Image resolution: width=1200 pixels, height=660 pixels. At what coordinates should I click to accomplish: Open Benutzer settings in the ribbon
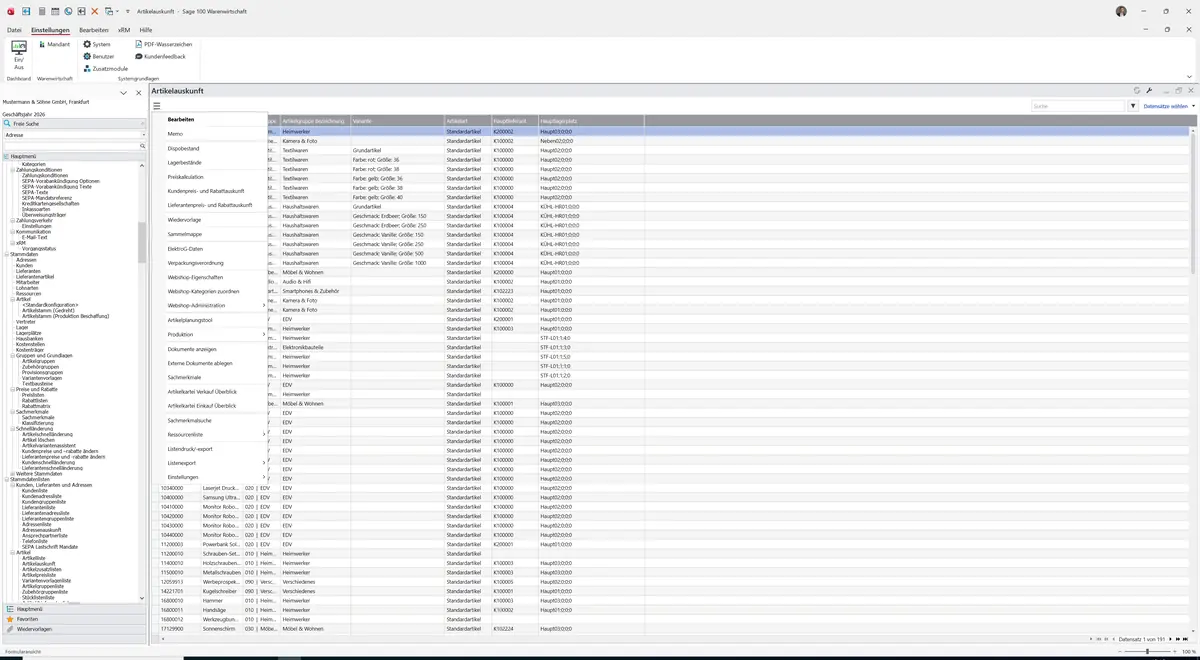(x=99, y=57)
